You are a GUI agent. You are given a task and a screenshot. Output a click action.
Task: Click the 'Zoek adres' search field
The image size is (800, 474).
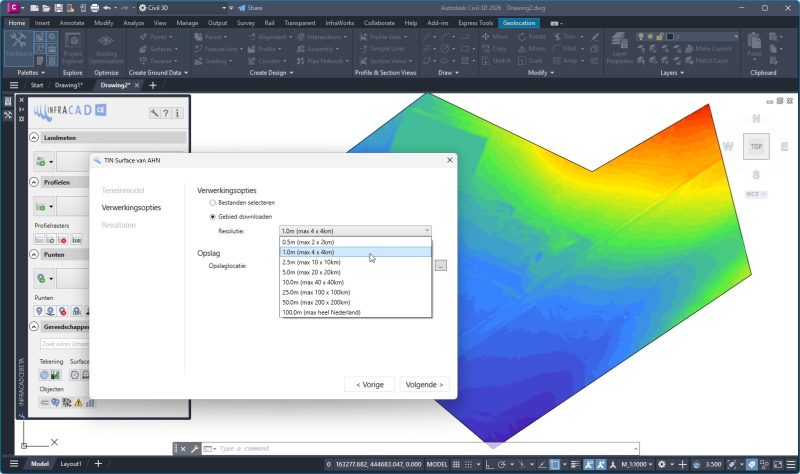point(65,344)
